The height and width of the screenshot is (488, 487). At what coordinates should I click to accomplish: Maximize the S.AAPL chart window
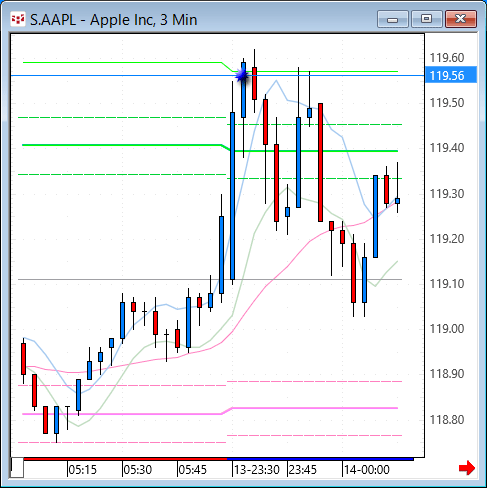pyautogui.click(x=427, y=19)
